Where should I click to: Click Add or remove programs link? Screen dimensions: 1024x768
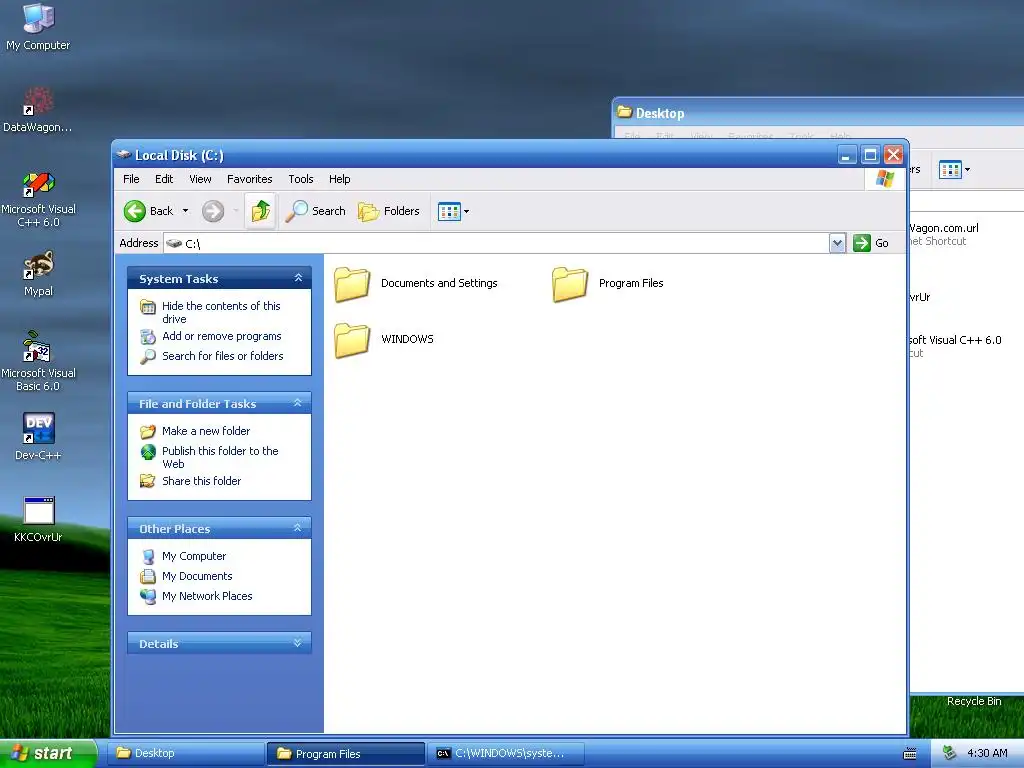(x=221, y=336)
